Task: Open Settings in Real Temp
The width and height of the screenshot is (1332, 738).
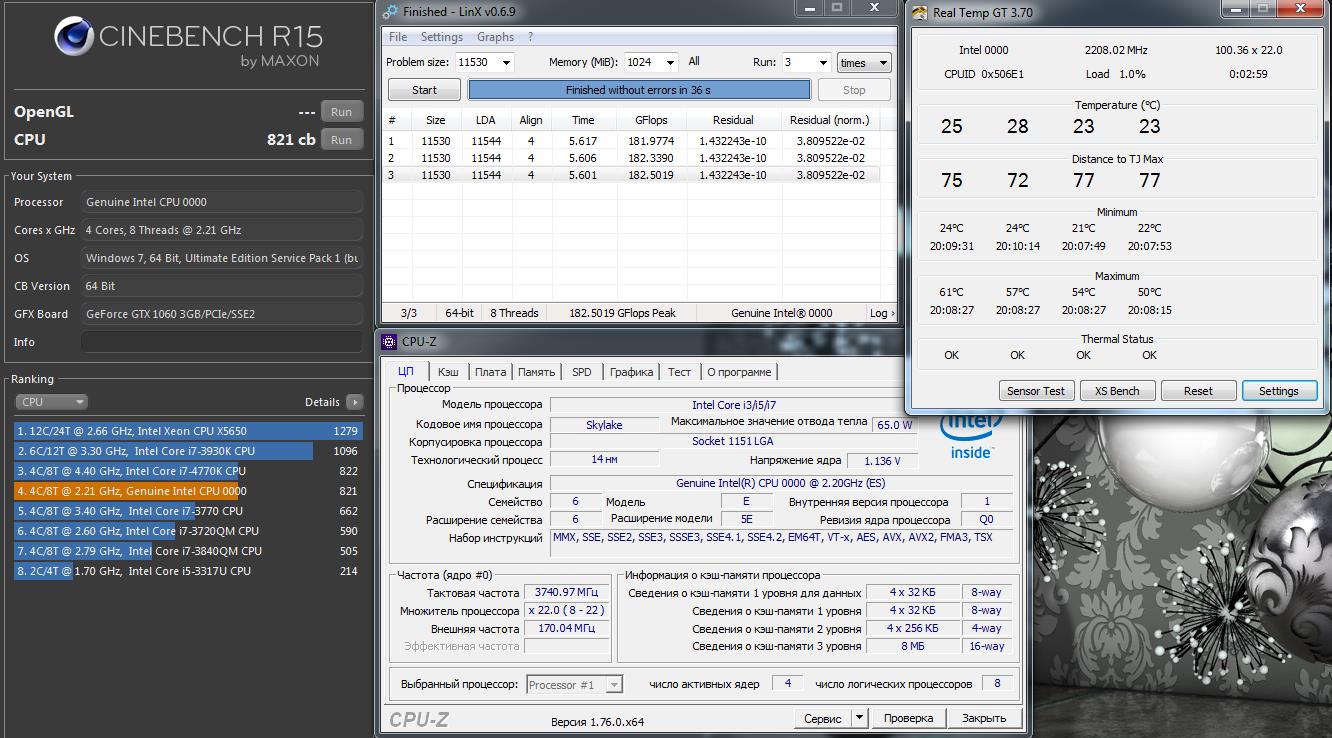Action: click(1279, 391)
